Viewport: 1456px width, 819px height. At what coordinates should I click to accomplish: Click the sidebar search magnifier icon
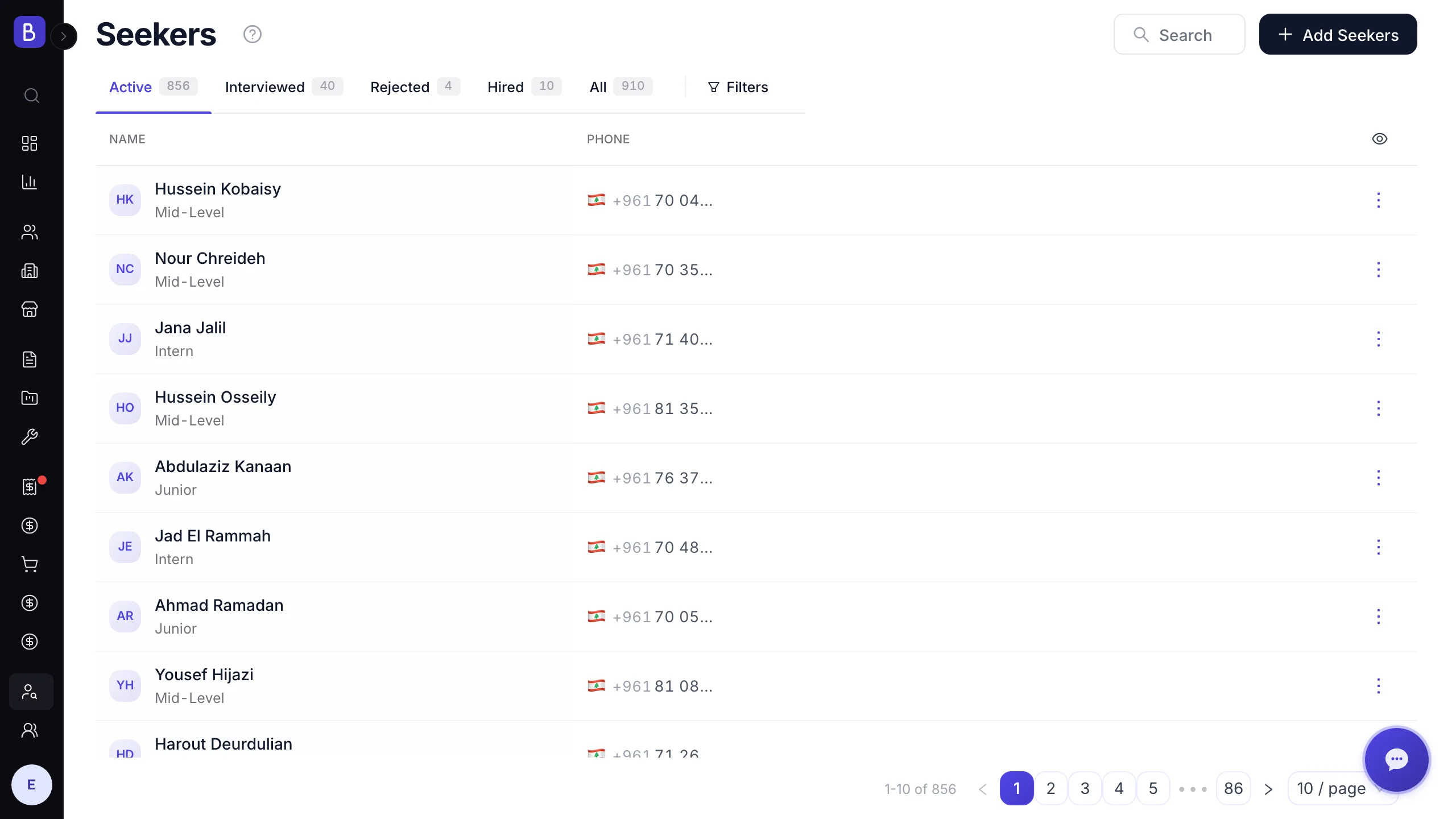[31, 96]
